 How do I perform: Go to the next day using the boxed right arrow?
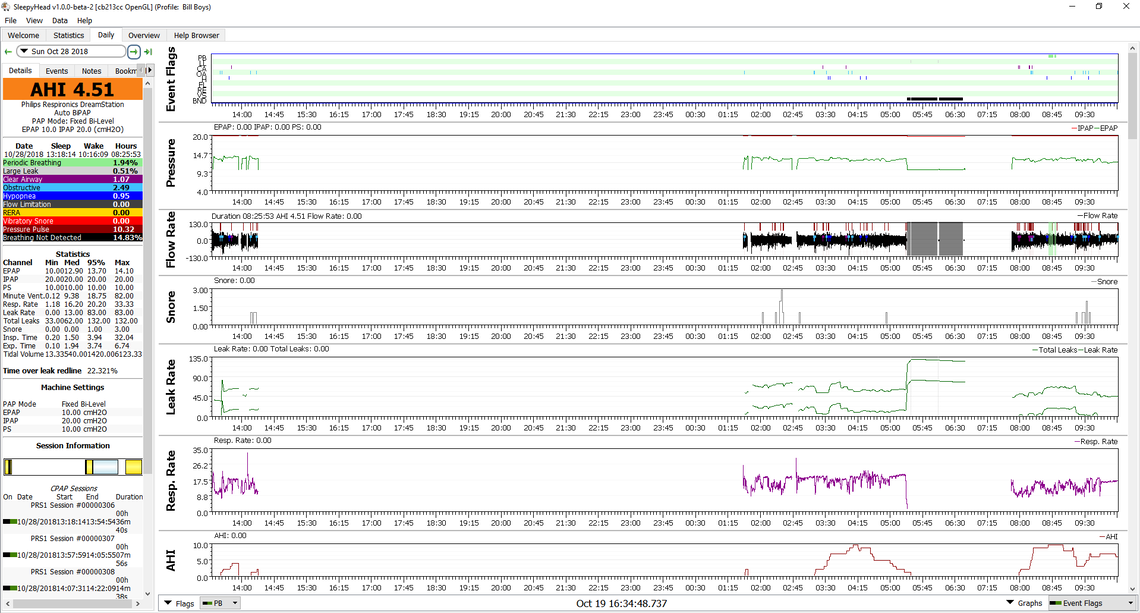[134, 52]
